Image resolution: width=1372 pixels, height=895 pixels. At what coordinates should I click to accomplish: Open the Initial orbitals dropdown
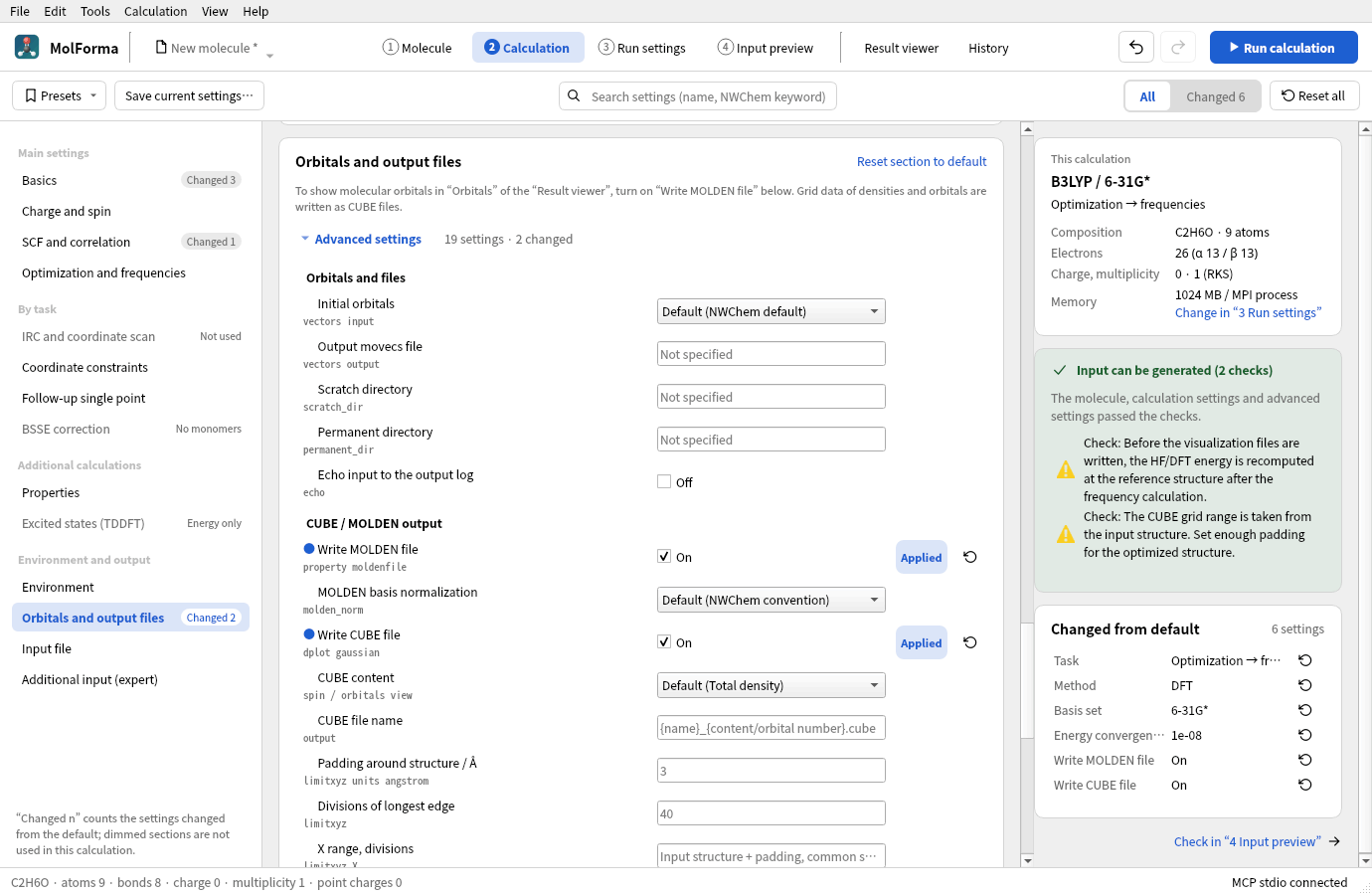(x=772, y=311)
